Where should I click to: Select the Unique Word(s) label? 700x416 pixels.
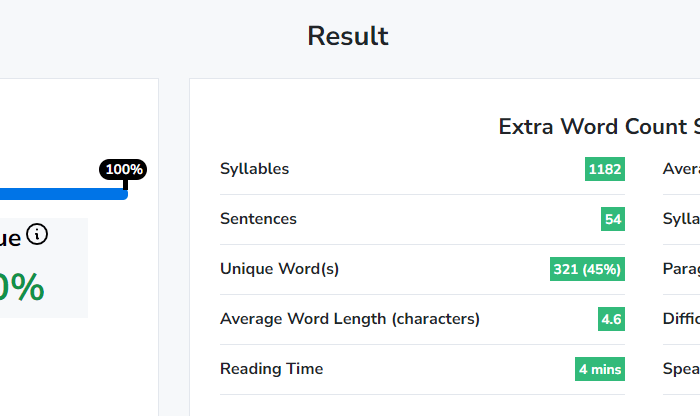[x=280, y=269]
